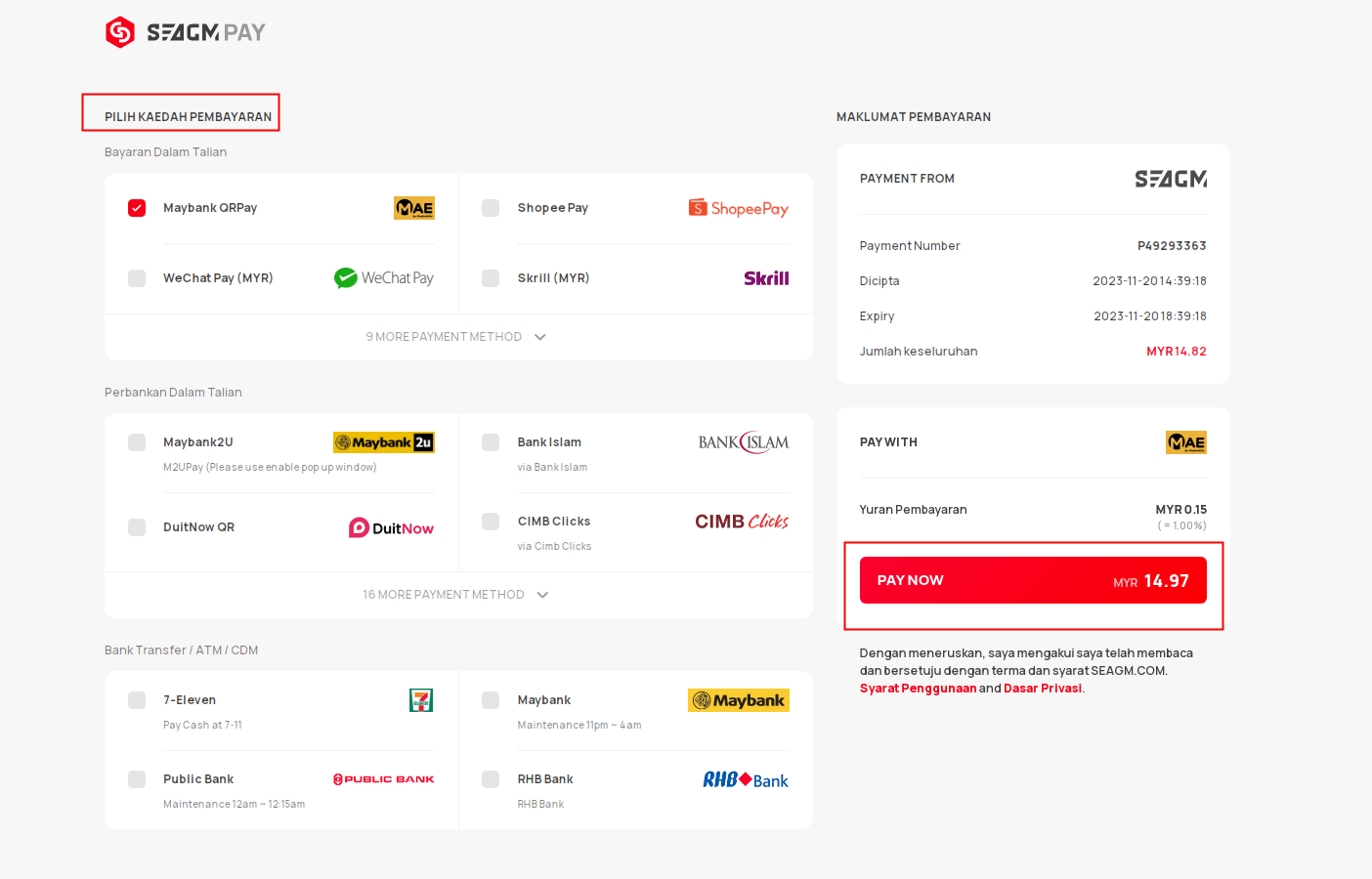Click the CIMB Clicks logo
Image resolution: width=1372 pixels, height=879 pixels.
coord(742,522)
